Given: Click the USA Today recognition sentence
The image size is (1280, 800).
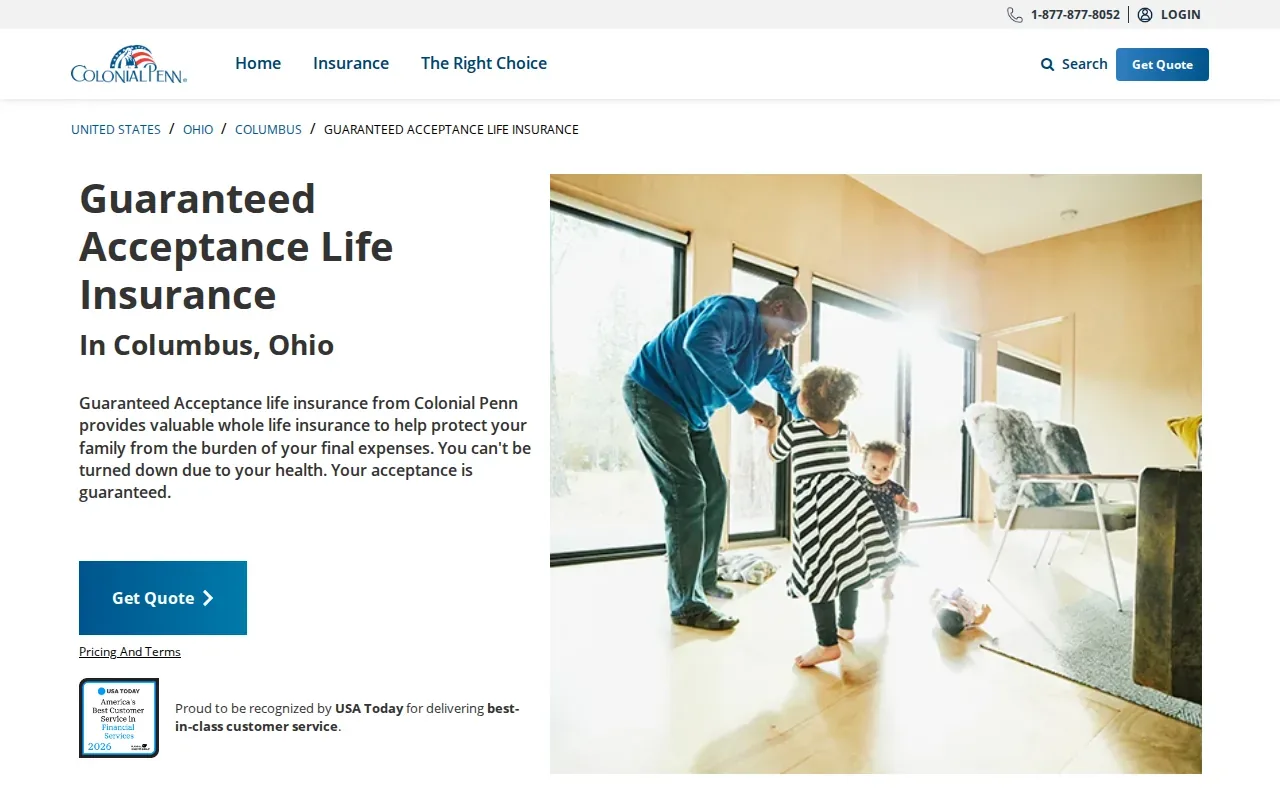Looking at the screenshot, I should click(x=347, y=717).
